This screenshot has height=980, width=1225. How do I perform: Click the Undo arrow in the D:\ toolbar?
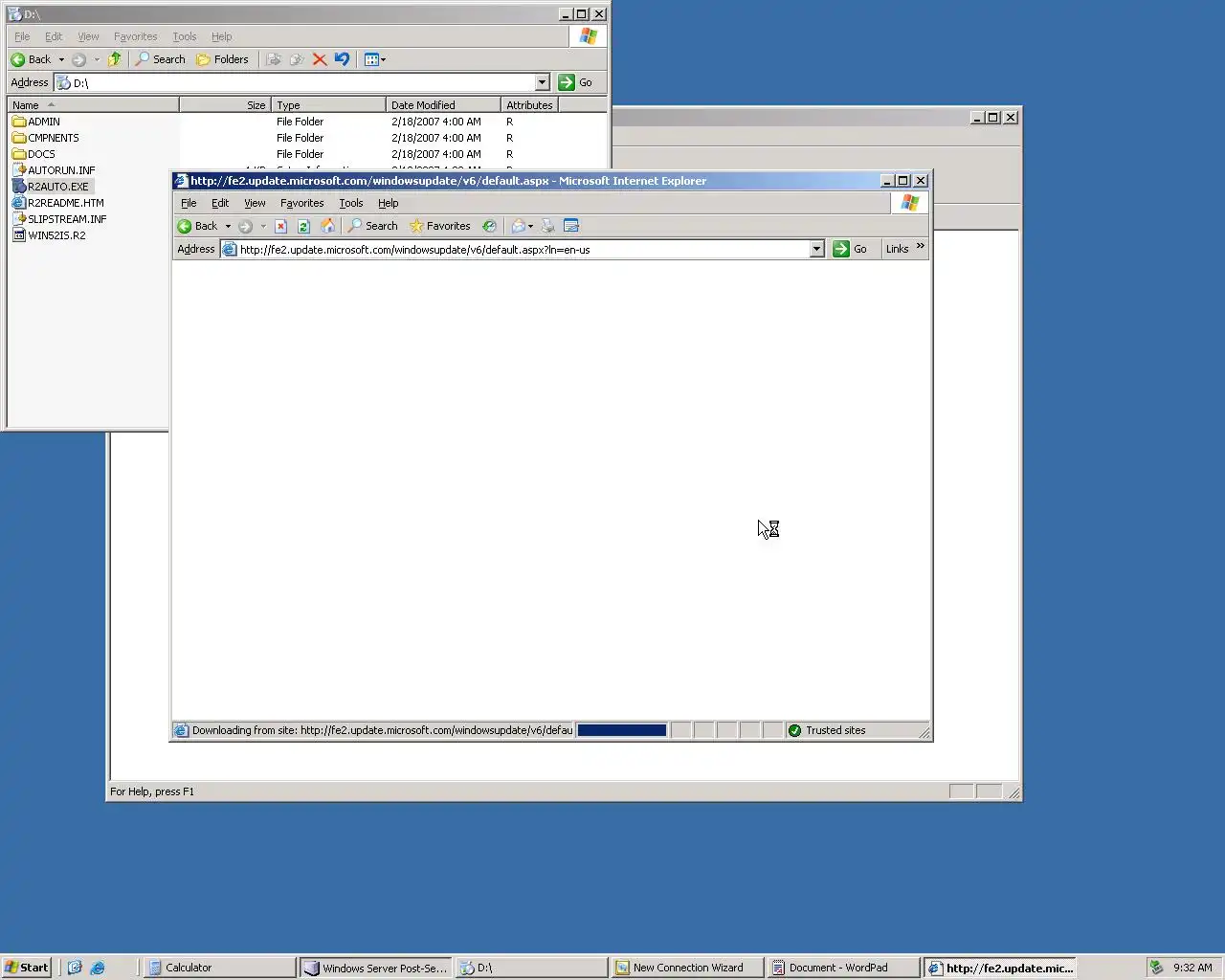pos(342,59)
